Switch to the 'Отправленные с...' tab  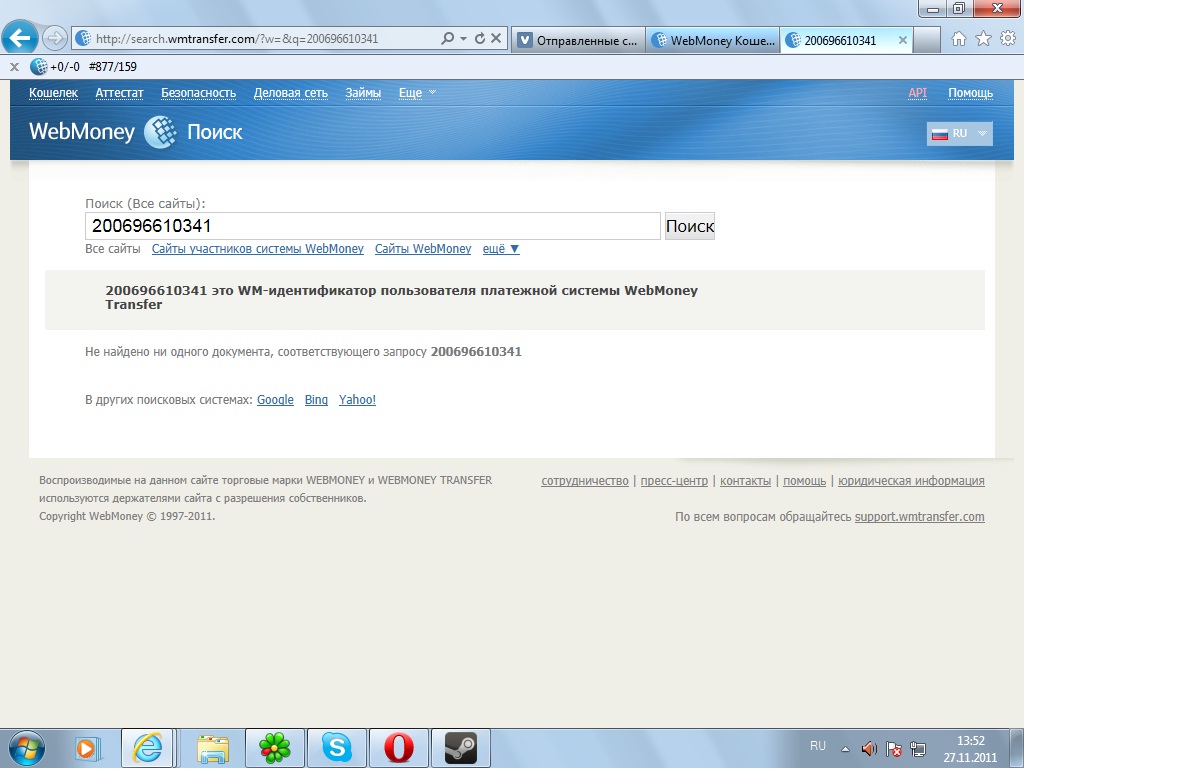[x=578, y=40]
